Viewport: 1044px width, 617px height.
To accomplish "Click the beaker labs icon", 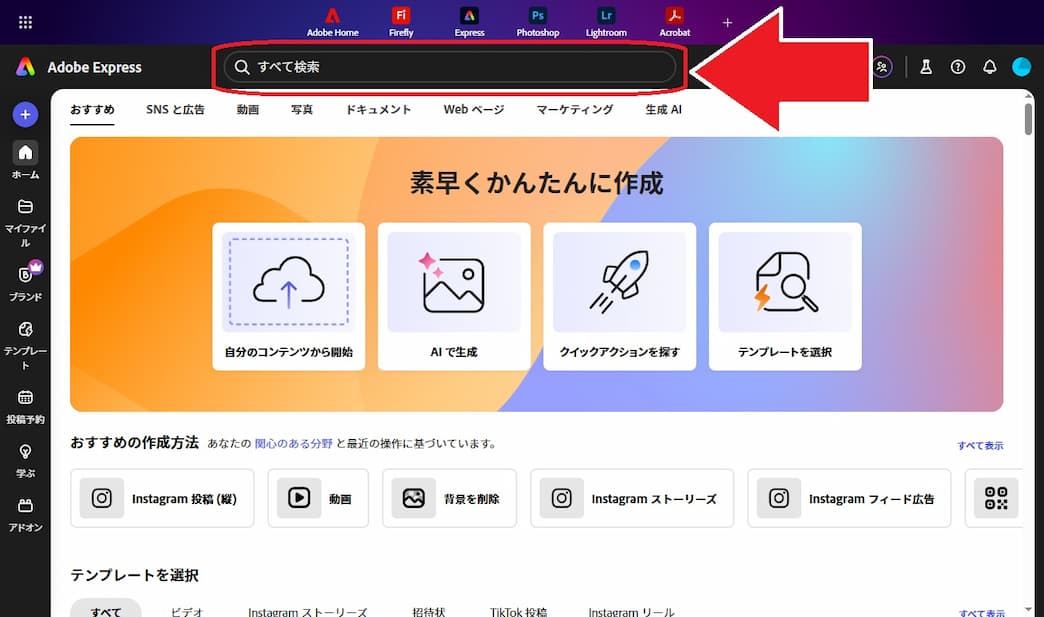I will [x=925, y=67].
